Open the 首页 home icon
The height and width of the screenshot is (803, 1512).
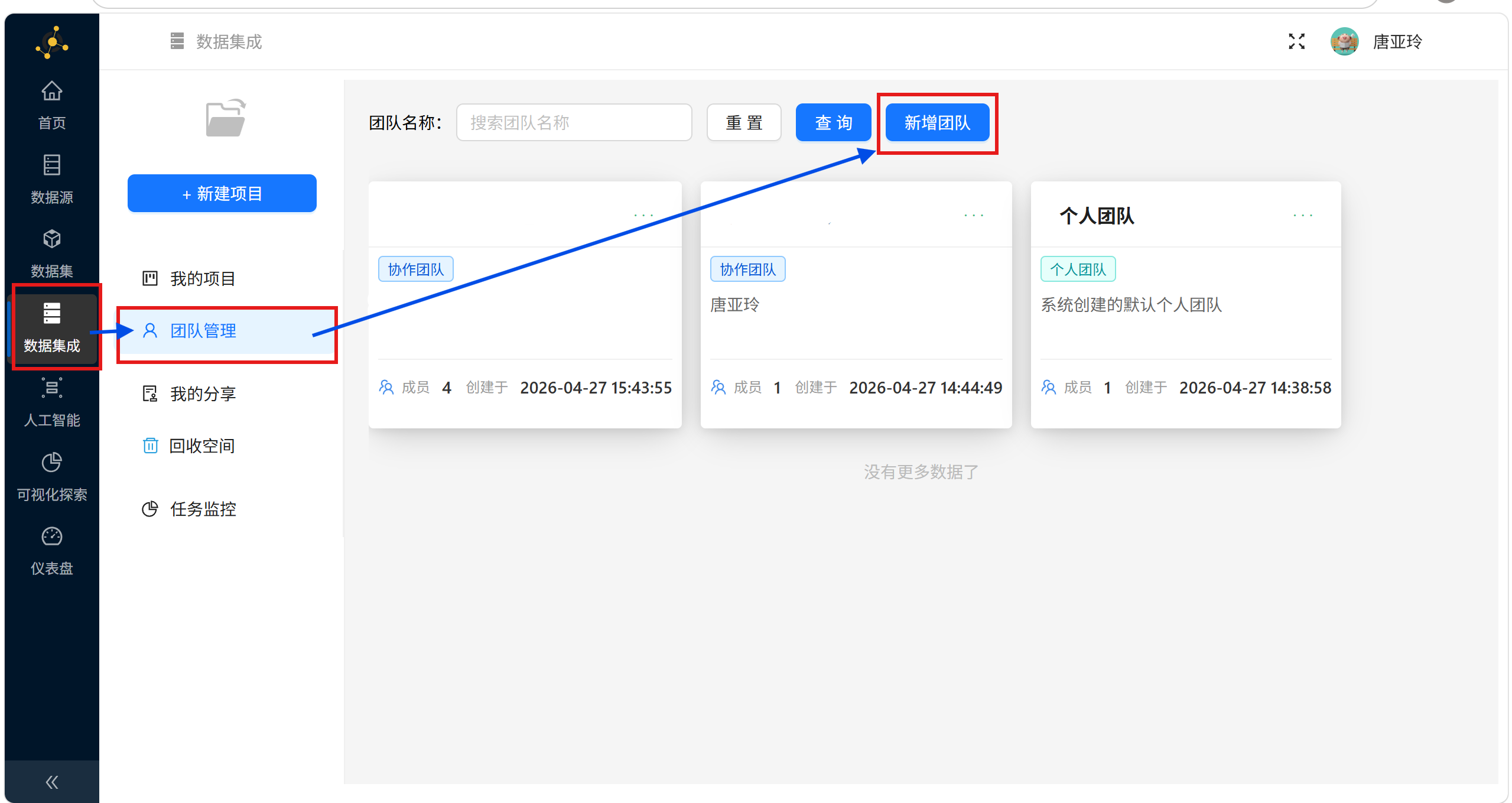[52, 92]
